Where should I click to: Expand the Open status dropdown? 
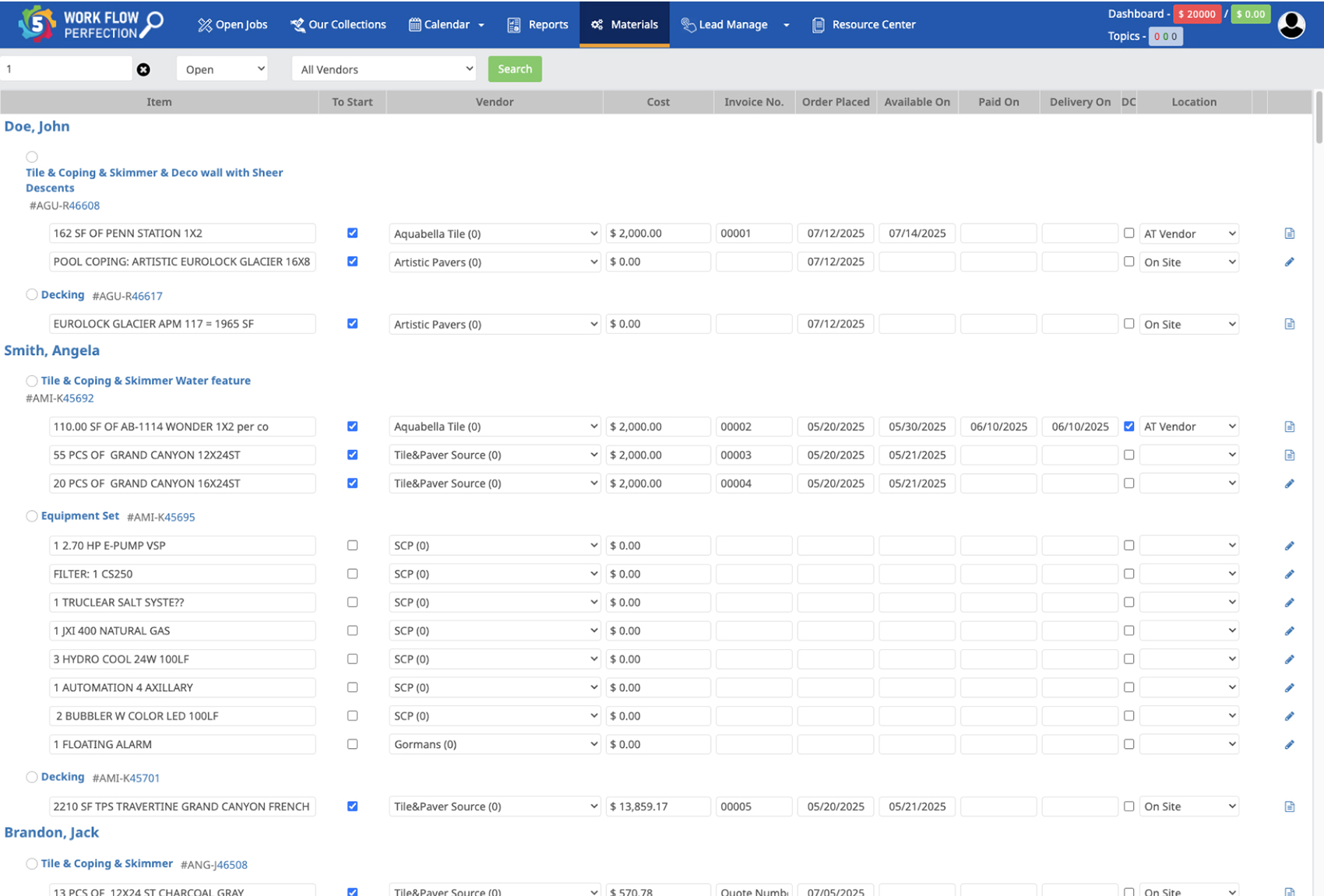pyautogui.click(x=223, y=69)
